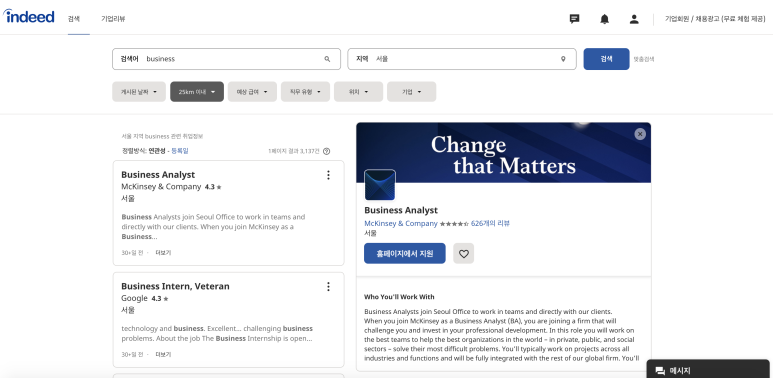Open the 626개의 리뷰 reviews link
Image resolution: width=773 pixels, height=378 pixels.
(x=490, y=223)
